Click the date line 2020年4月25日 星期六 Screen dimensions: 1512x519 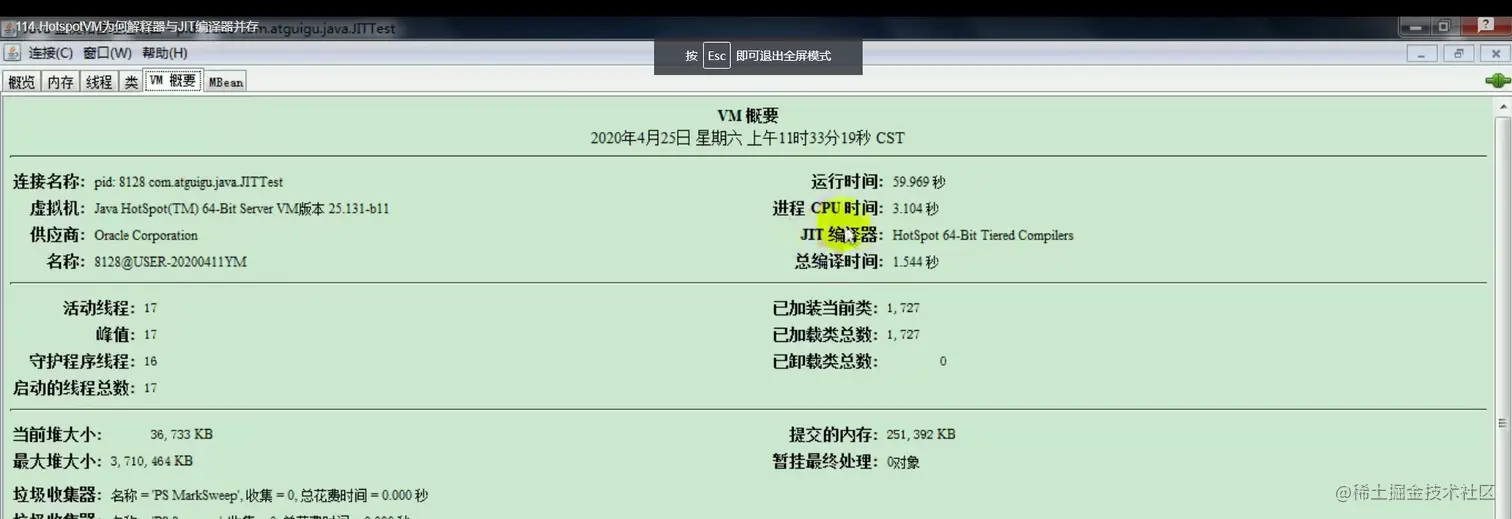pos(747,138)
